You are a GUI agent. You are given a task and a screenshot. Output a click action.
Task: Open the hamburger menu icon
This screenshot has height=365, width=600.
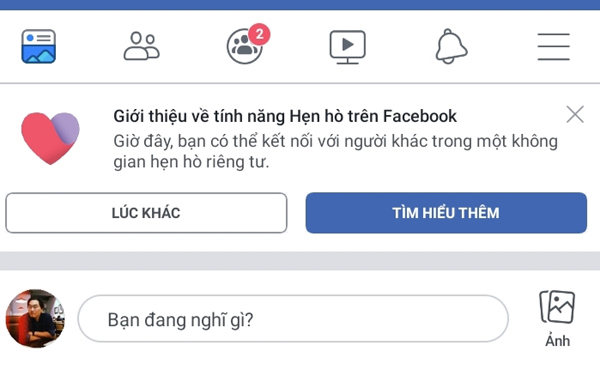(553, 47)
